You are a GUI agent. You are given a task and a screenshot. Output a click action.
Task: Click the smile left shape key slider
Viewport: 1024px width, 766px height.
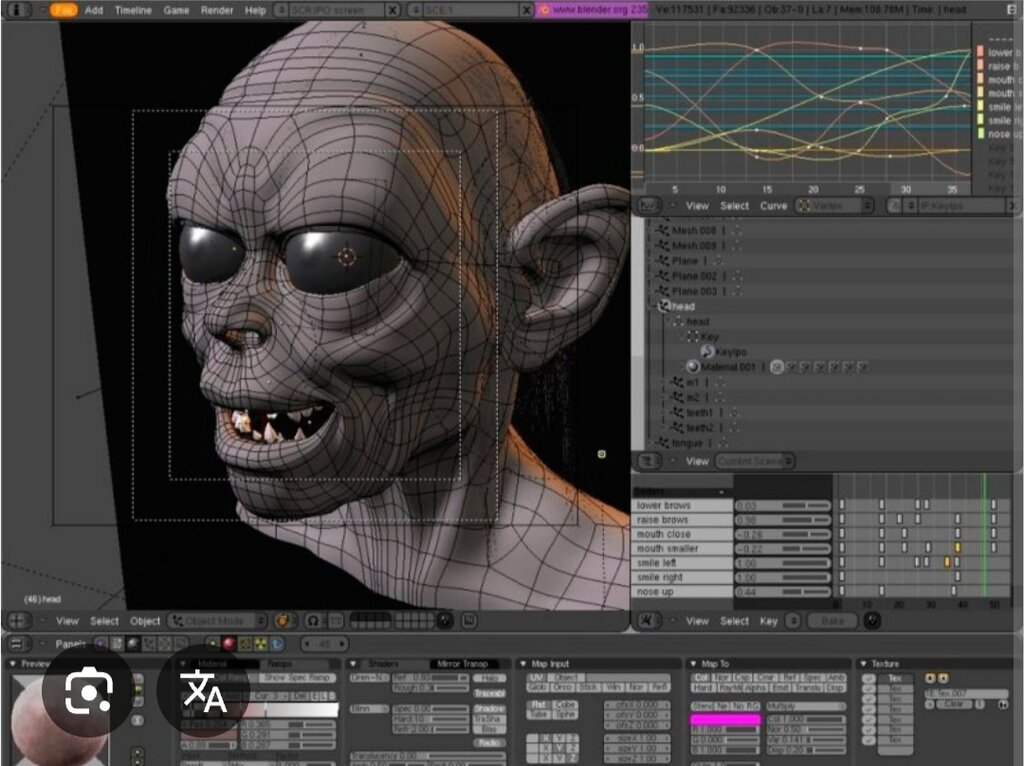(x=782, y=563)
